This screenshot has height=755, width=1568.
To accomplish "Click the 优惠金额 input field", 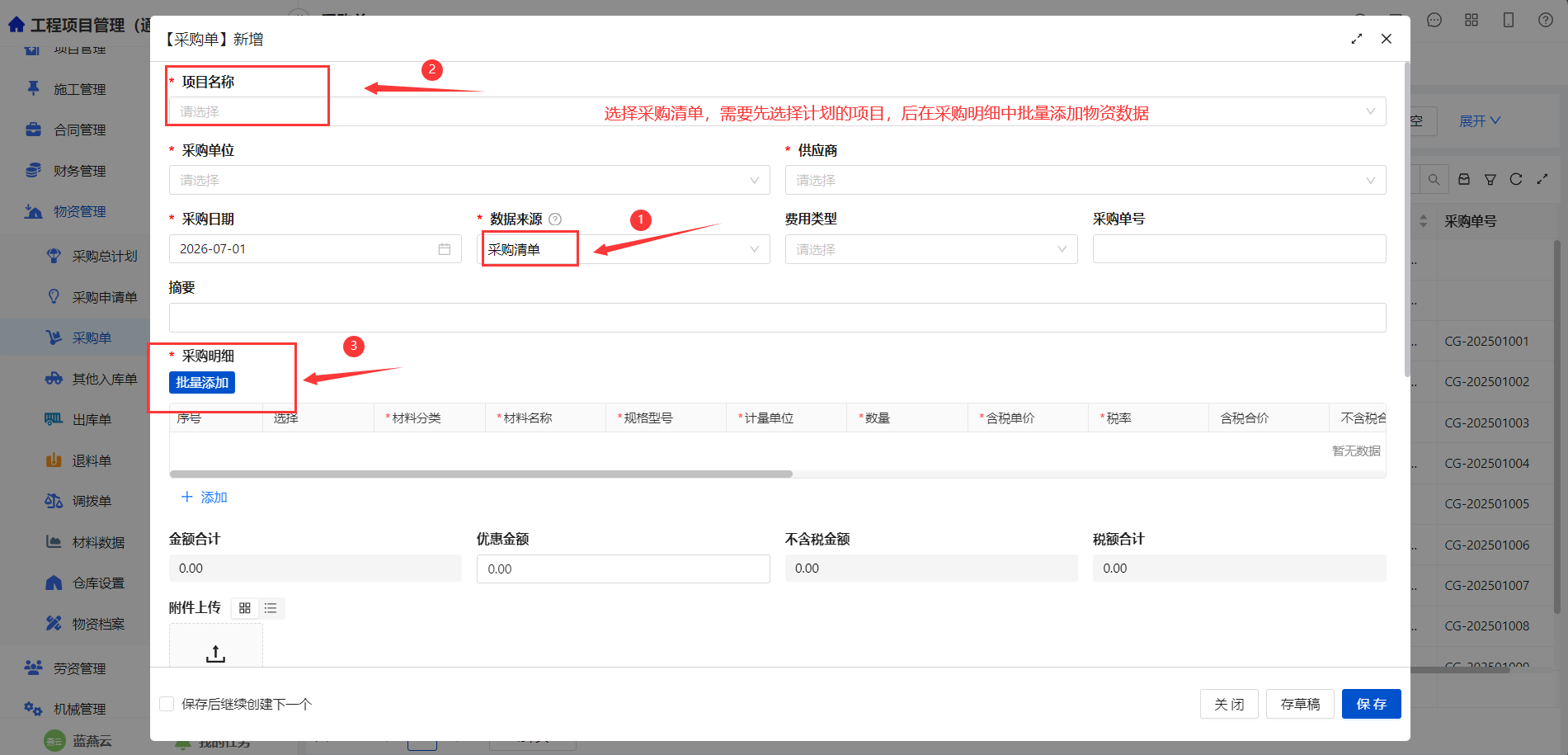I will coord(624,569).
